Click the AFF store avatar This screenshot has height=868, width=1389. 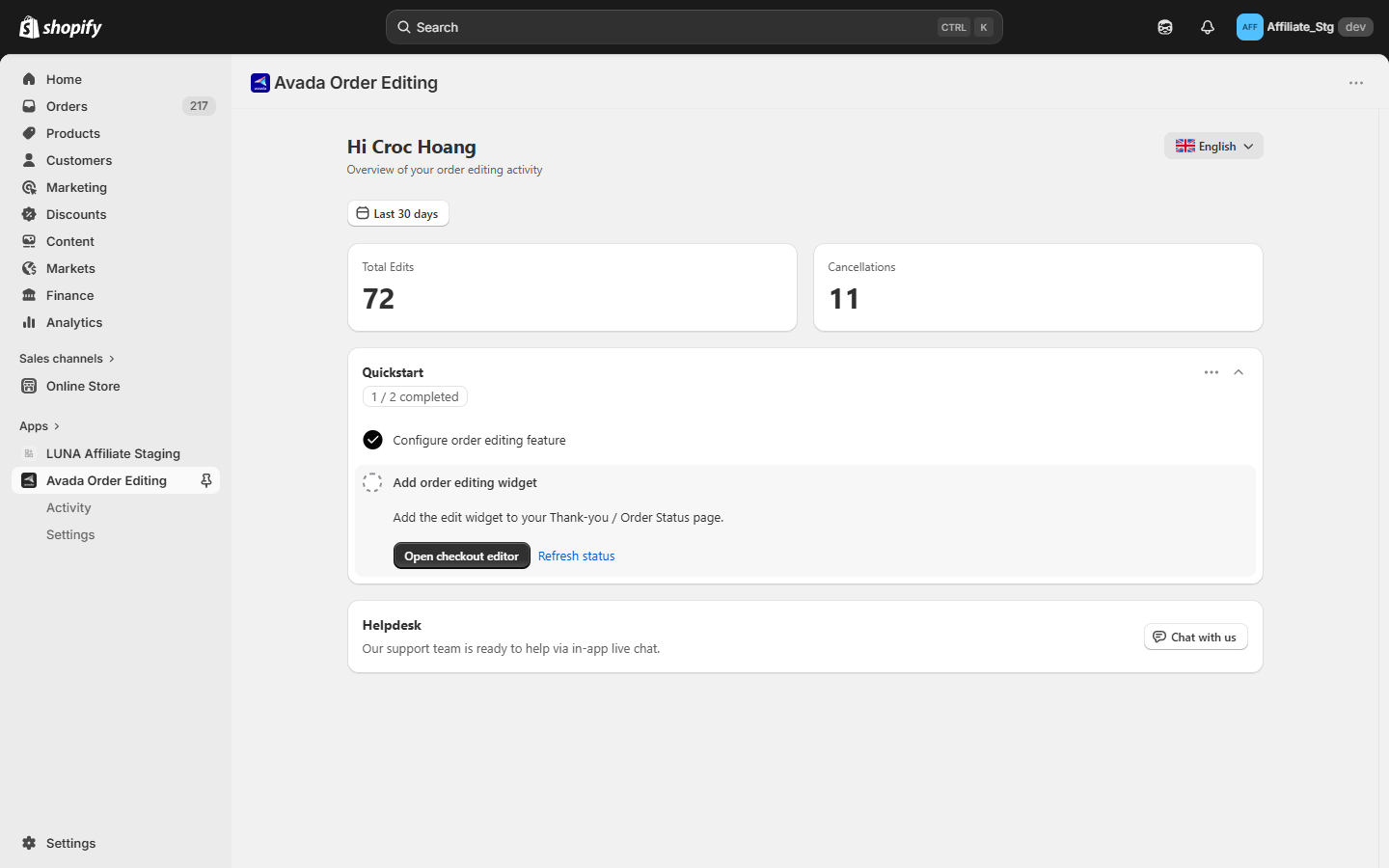point(1249,27)
